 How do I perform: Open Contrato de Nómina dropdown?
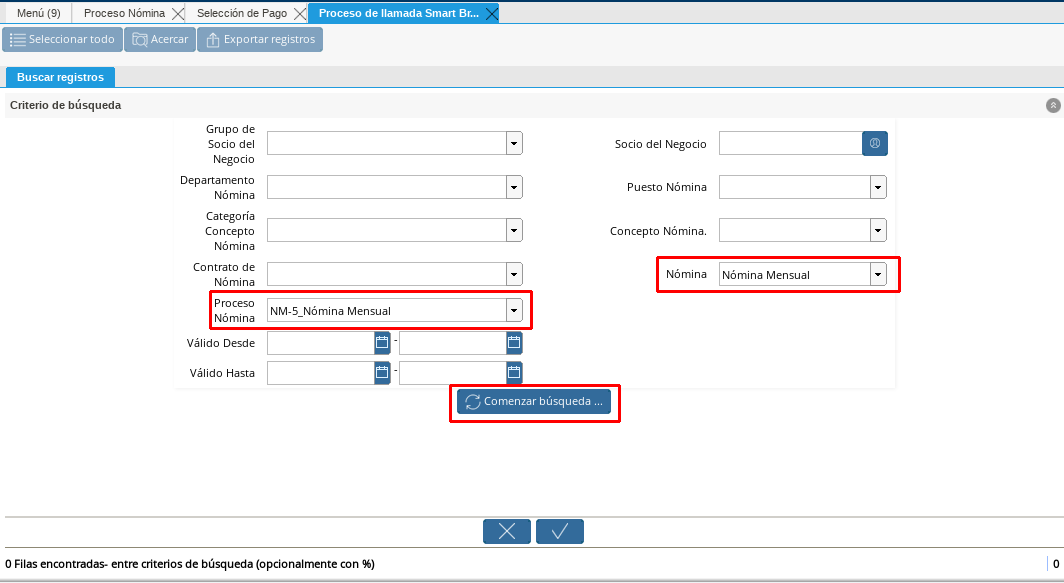pyautogui.click(x=514, y=274)
